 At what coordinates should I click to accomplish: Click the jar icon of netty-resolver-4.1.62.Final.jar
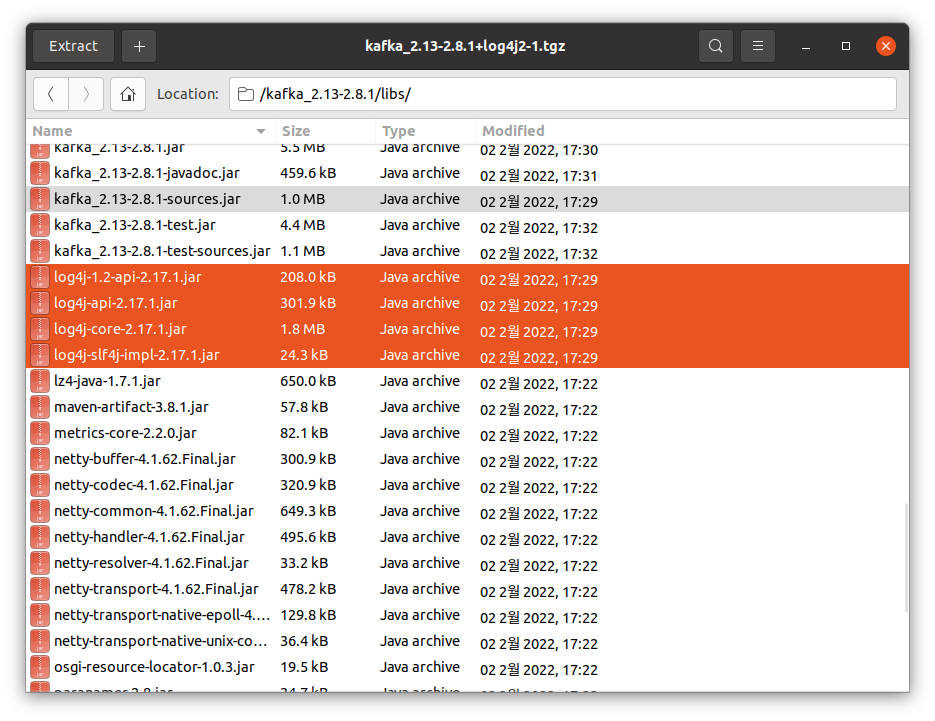pyautogui.click(x=40, y=563)
